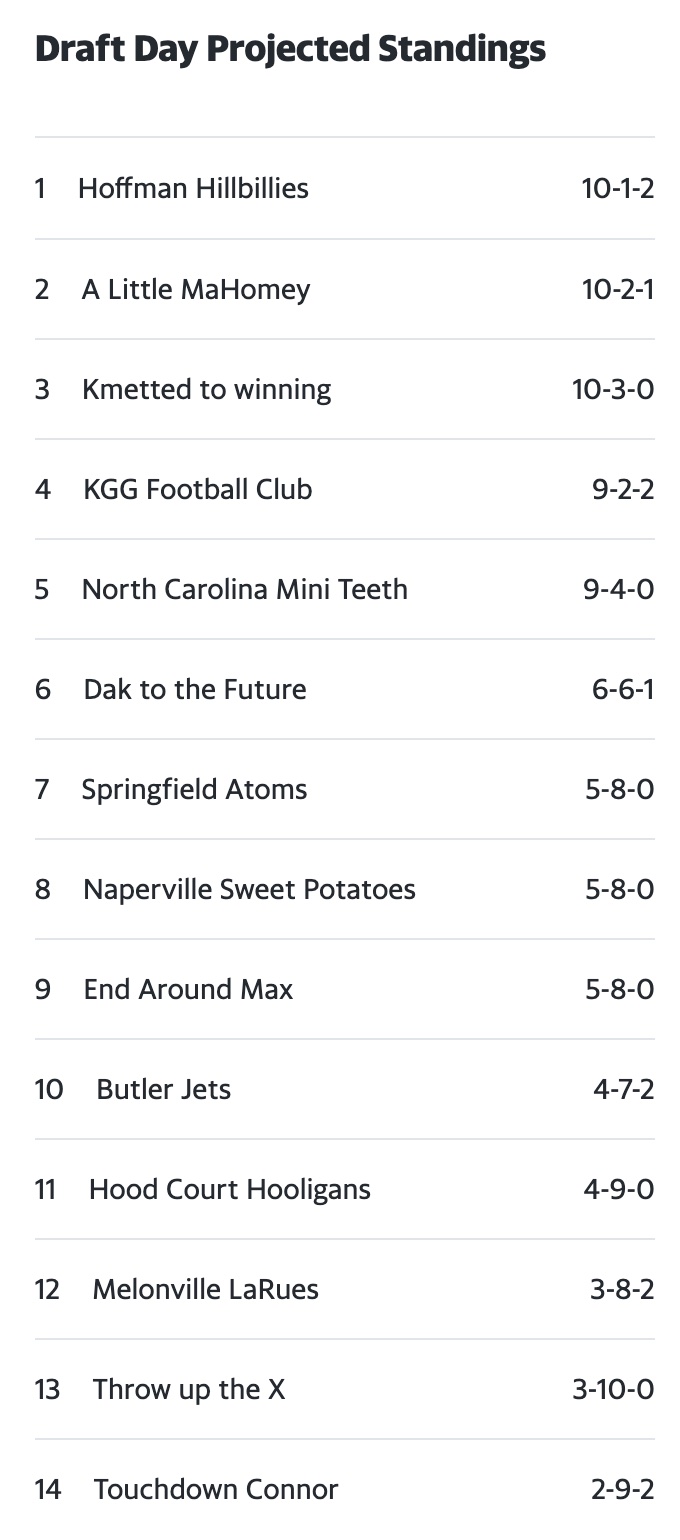Open the Dak to the Future team
The image size is (680, 1540).
pyautogui.click(x=195, y=689)
